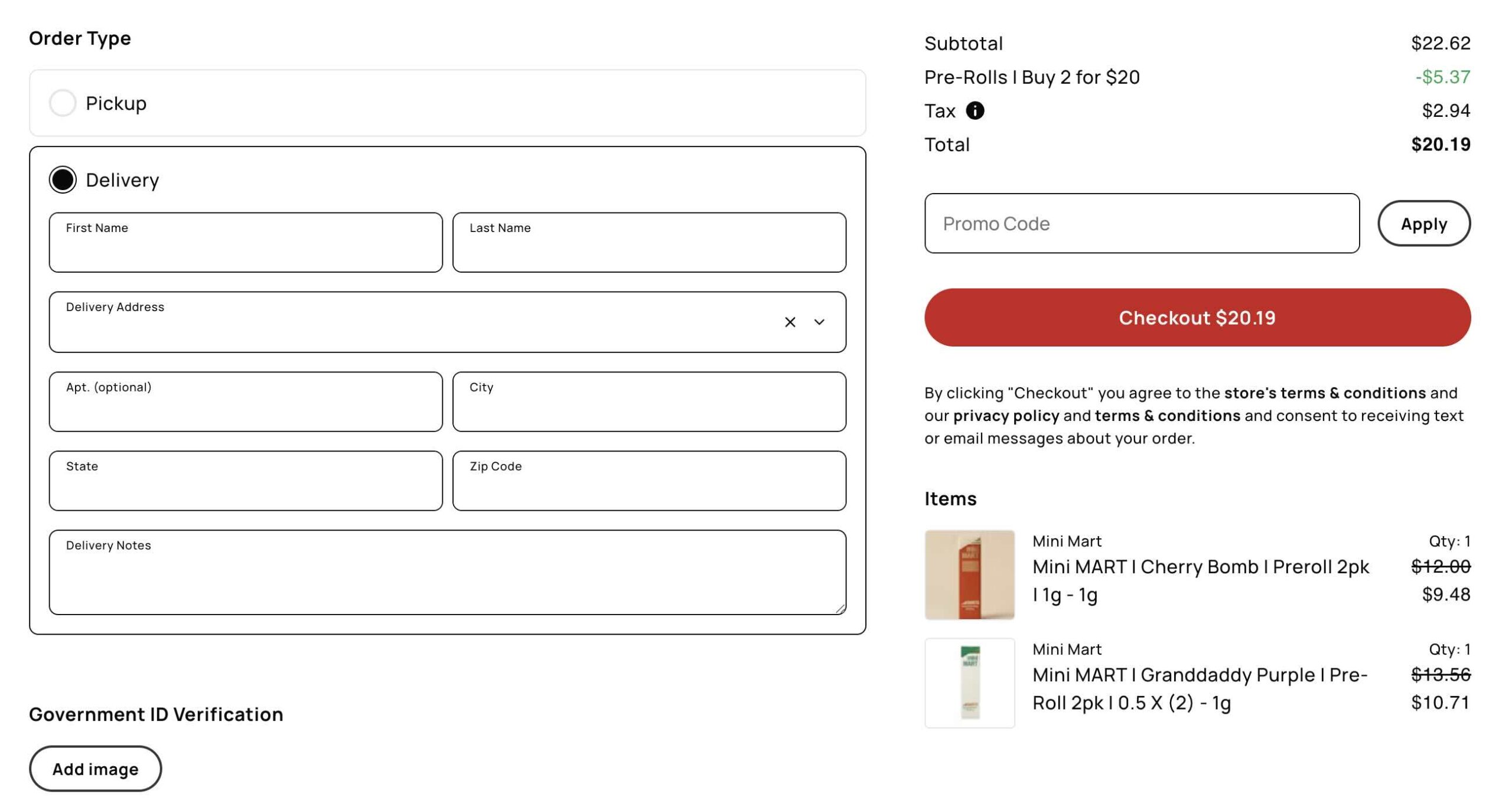
Task: Click the Apply promo code button
Action: pos(1423,223)
